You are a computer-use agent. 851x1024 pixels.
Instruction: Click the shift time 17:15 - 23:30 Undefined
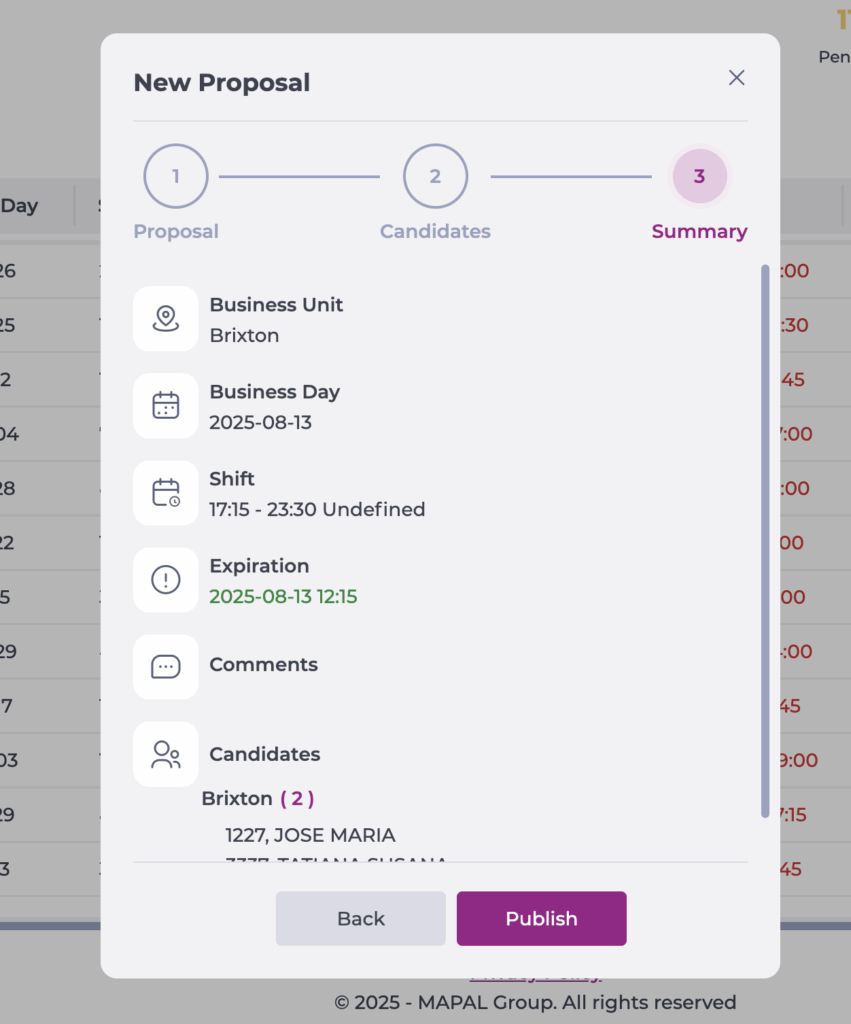[317, 510]
